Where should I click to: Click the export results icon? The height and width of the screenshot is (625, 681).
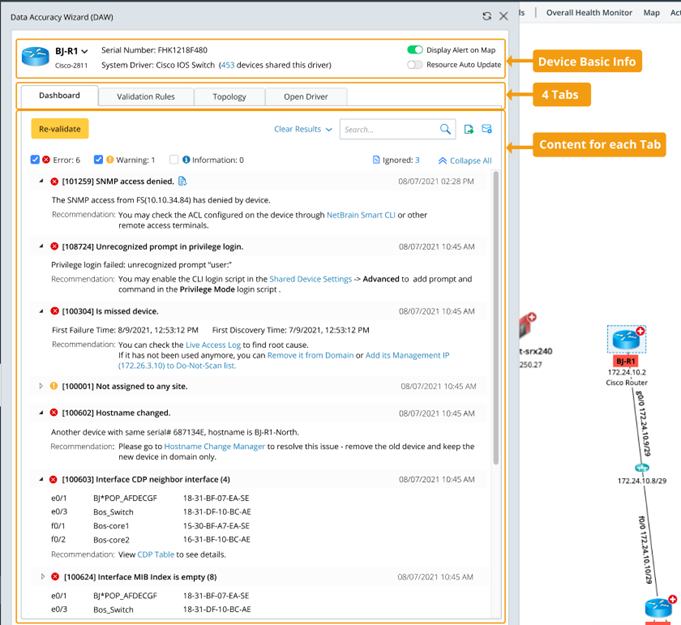click(x=469, y=129)
